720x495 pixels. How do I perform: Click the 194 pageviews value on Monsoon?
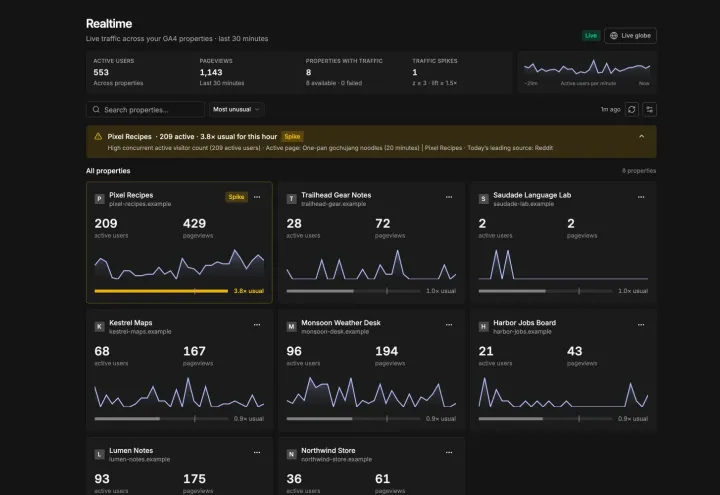tap(387, 351)
